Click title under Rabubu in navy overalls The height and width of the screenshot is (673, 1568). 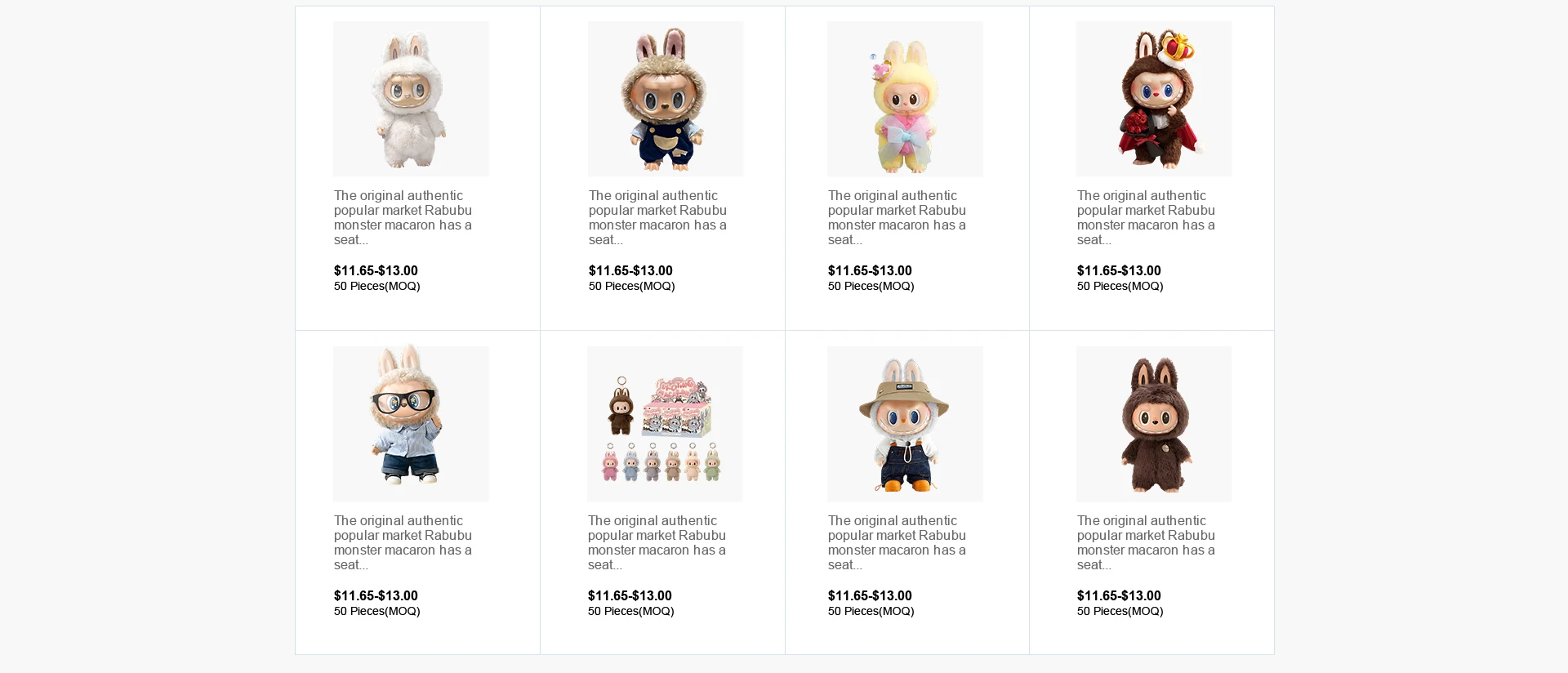[657, 217]
